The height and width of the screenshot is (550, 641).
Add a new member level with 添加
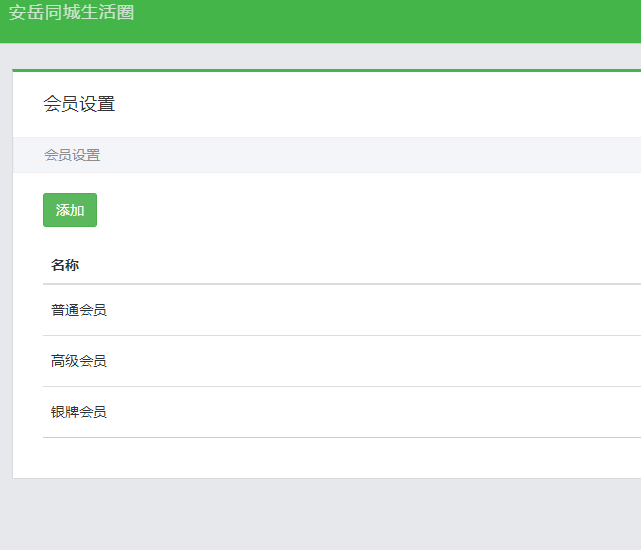[70, 210]
